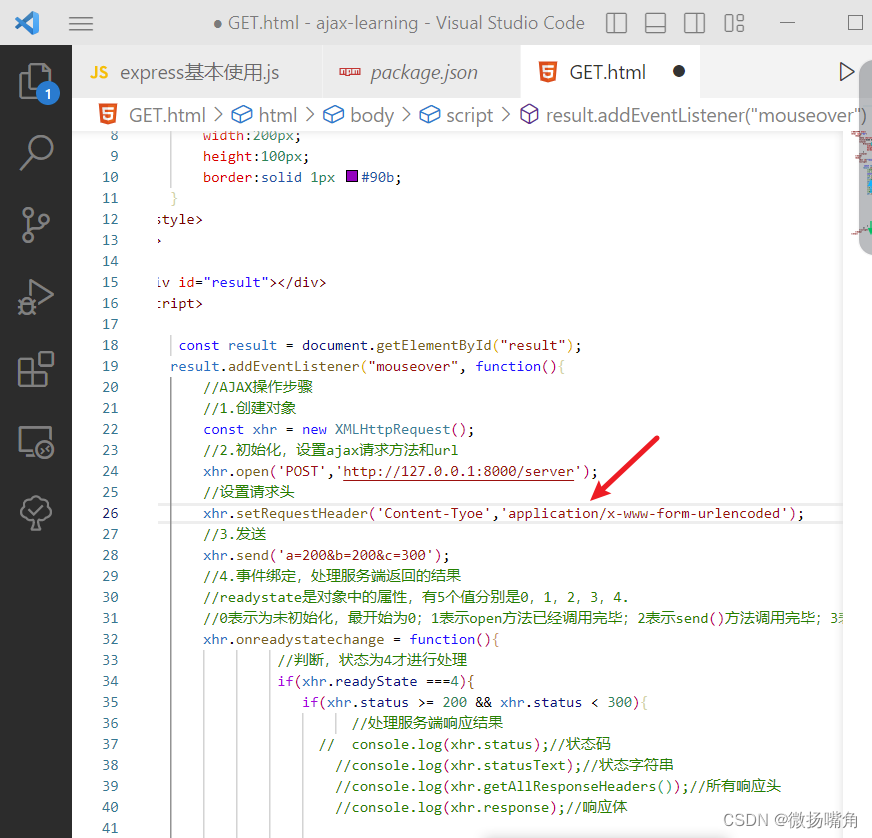Click 'getElementById' on line 18
Viewport: 872px width, 838px height.
[434, 345]
